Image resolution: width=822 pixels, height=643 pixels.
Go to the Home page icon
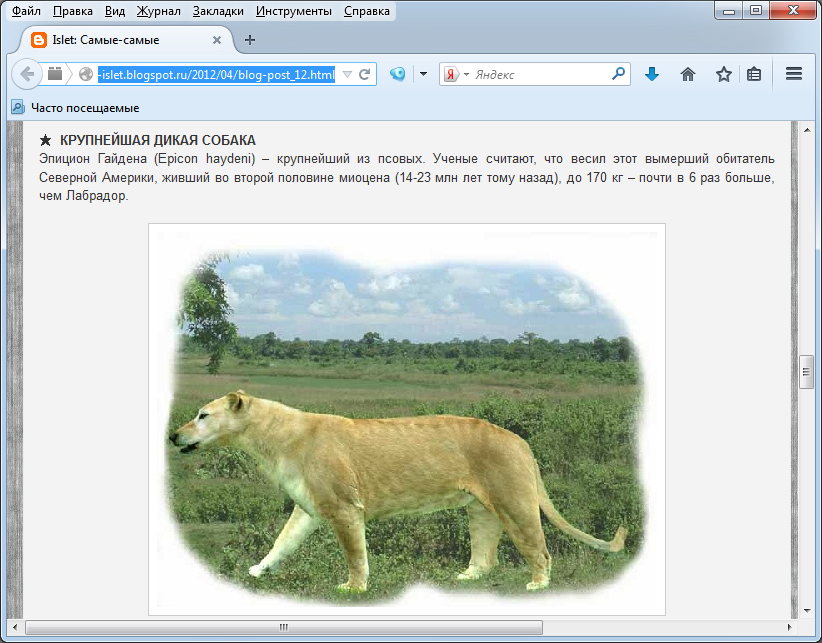(688, 74)
